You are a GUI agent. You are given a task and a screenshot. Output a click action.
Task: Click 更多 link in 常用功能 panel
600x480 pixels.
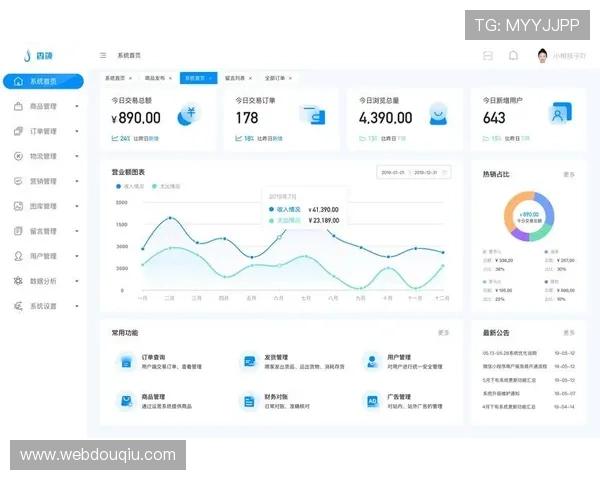(x=443, y=332)
